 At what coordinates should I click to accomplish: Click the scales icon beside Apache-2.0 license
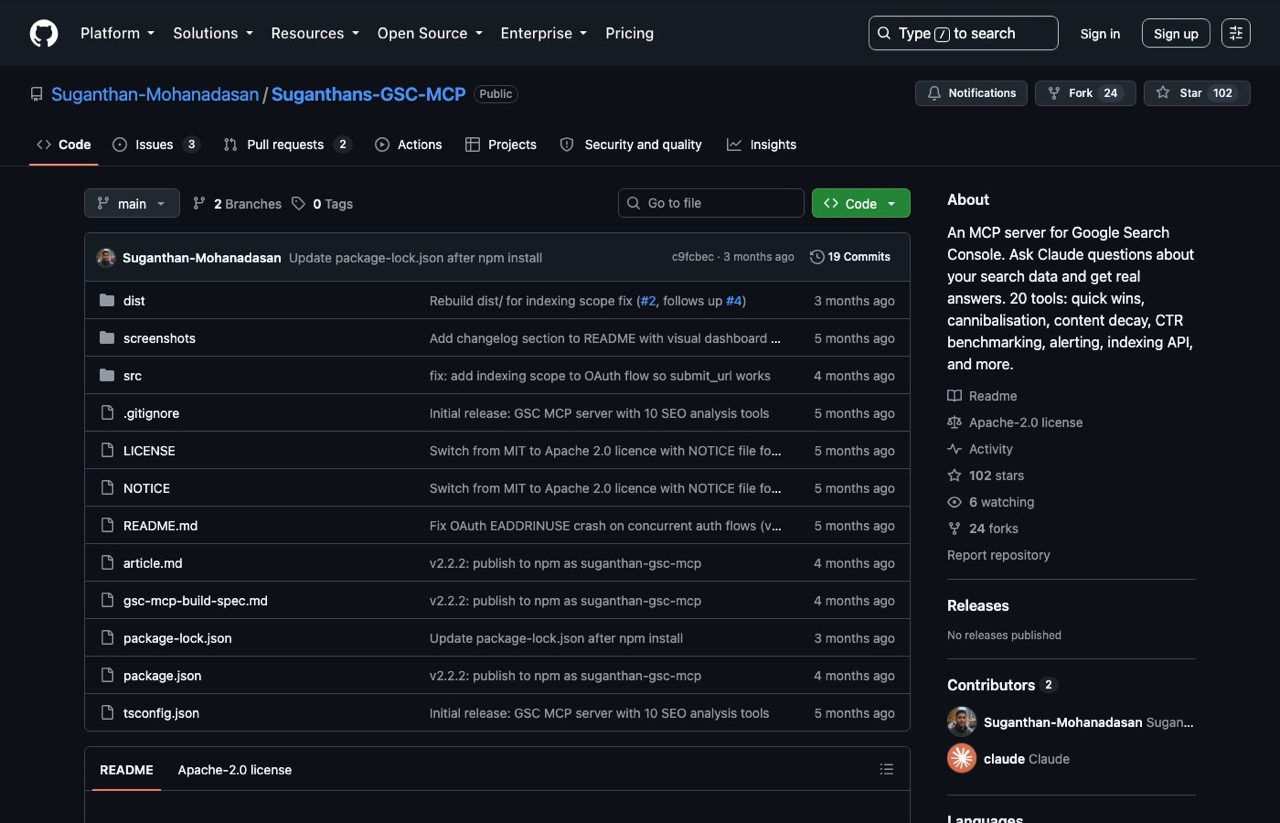[x=954, y=422]
